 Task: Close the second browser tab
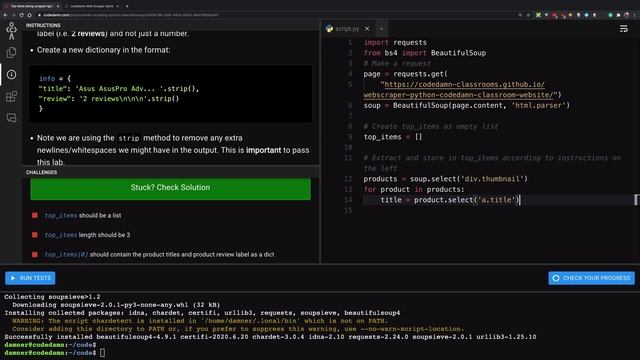(x=118, y=6)
